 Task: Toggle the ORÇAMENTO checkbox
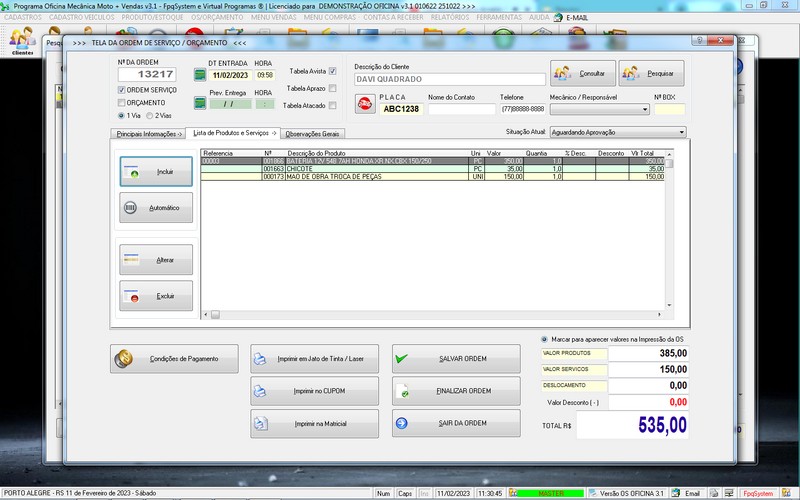121,103
